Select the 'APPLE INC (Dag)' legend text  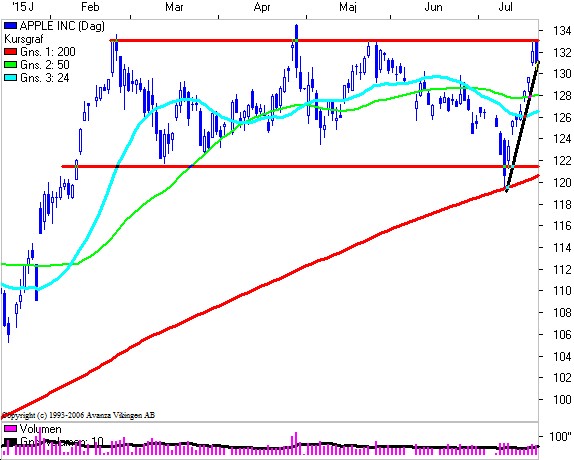click(x=62, y=26)
